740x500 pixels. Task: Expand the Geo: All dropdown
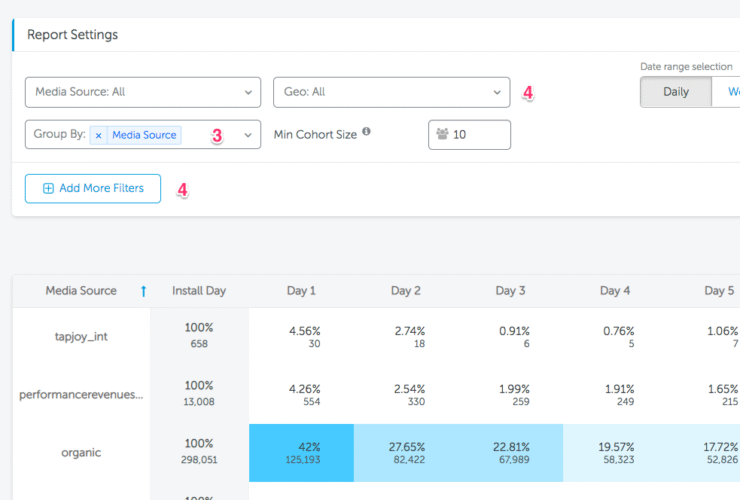[391, 92]
